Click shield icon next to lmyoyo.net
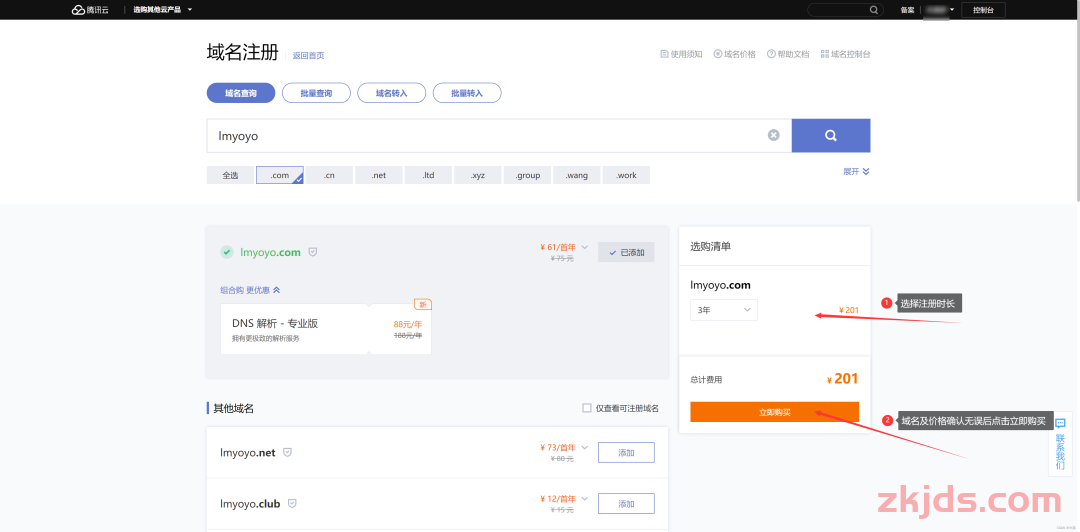The image size is (1080, 532). pos(288,452)
